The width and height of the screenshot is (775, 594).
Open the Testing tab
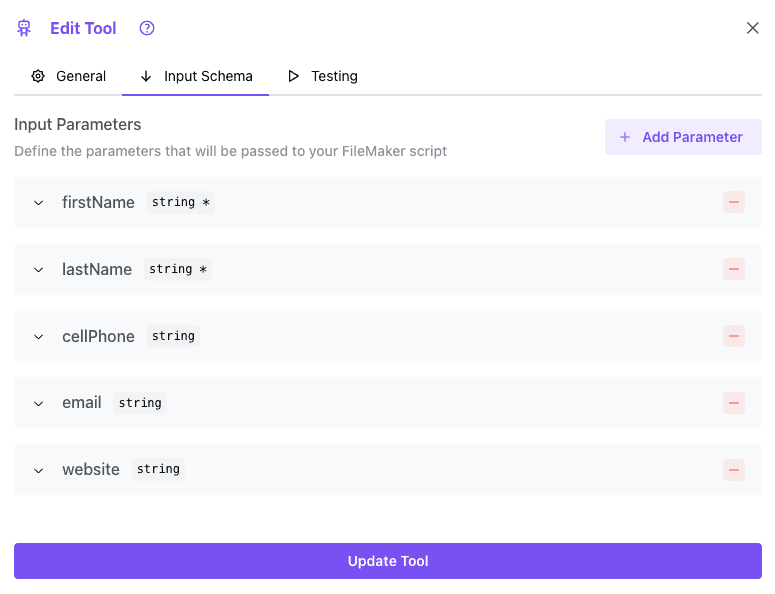(322, 76)
